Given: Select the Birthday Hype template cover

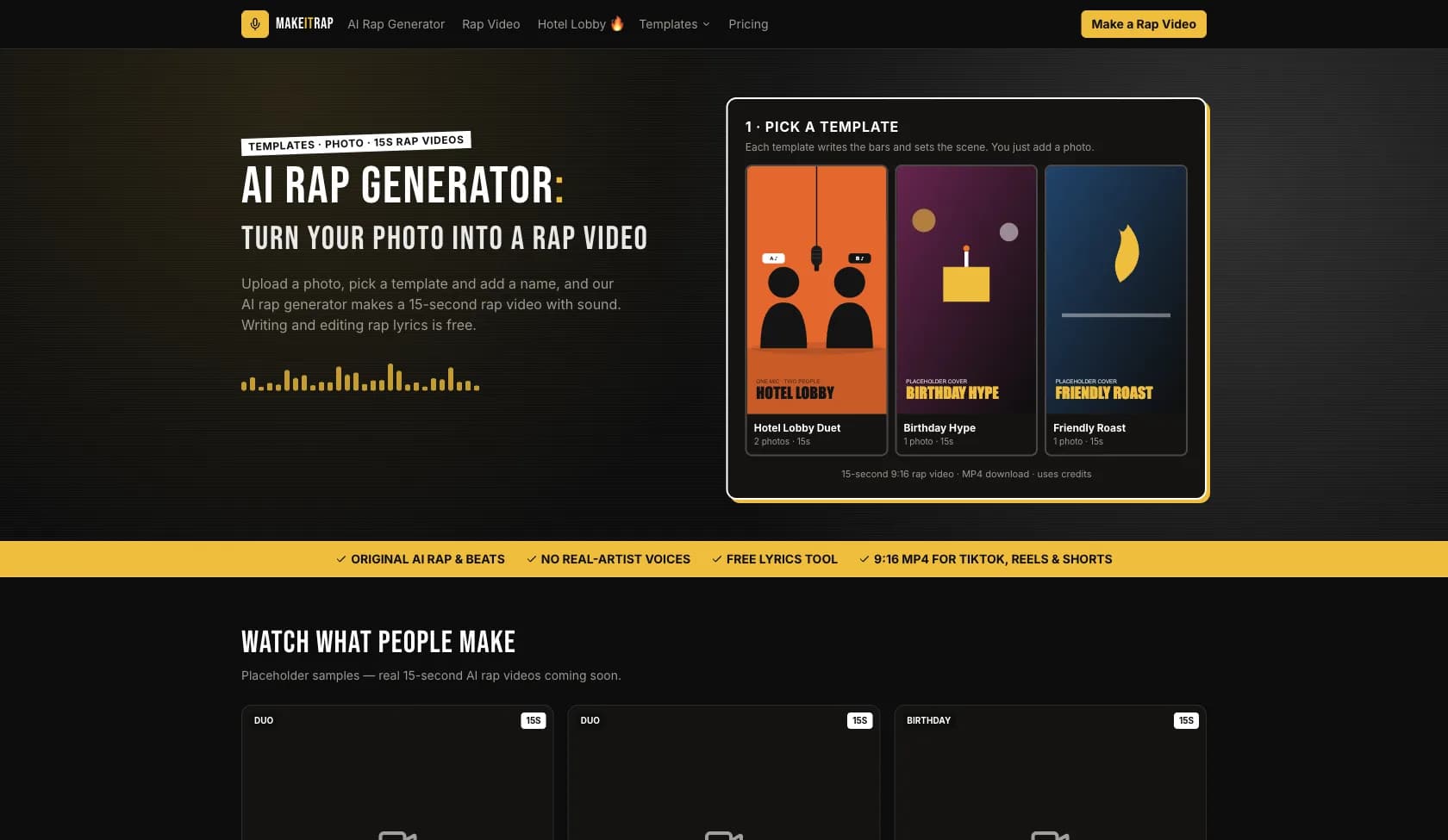Looking at the screenshot, I should tap(966, 290).
